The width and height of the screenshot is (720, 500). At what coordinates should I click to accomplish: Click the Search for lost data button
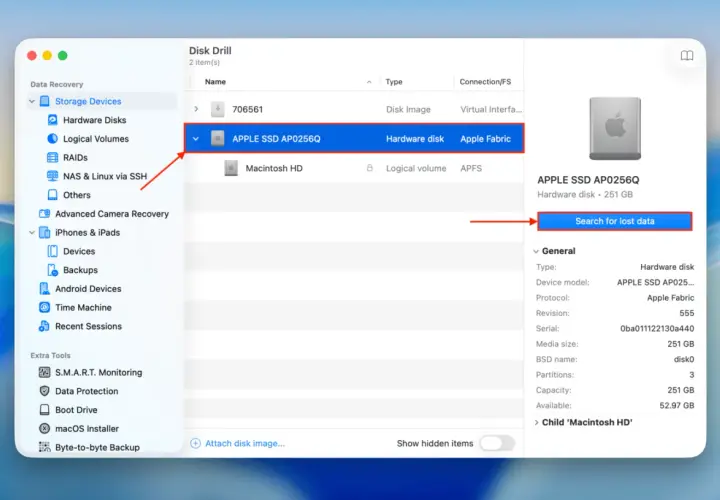point(615,221)
